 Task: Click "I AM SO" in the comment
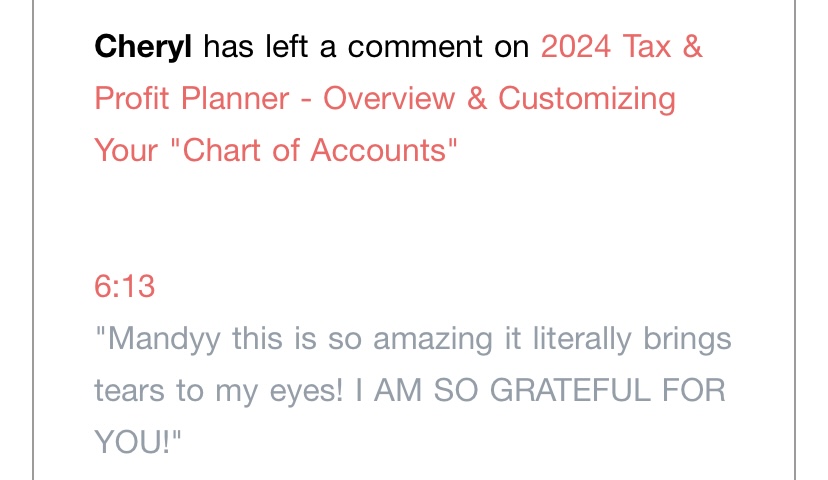tap(407, 391)
